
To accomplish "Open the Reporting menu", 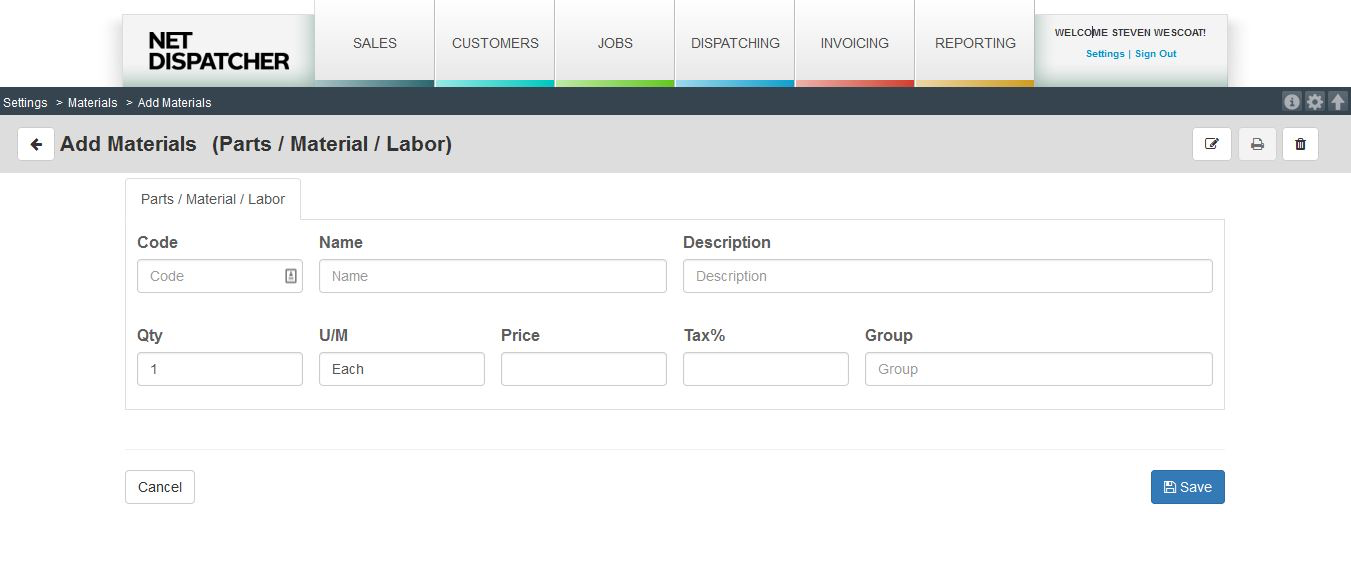I will point(975,43).
